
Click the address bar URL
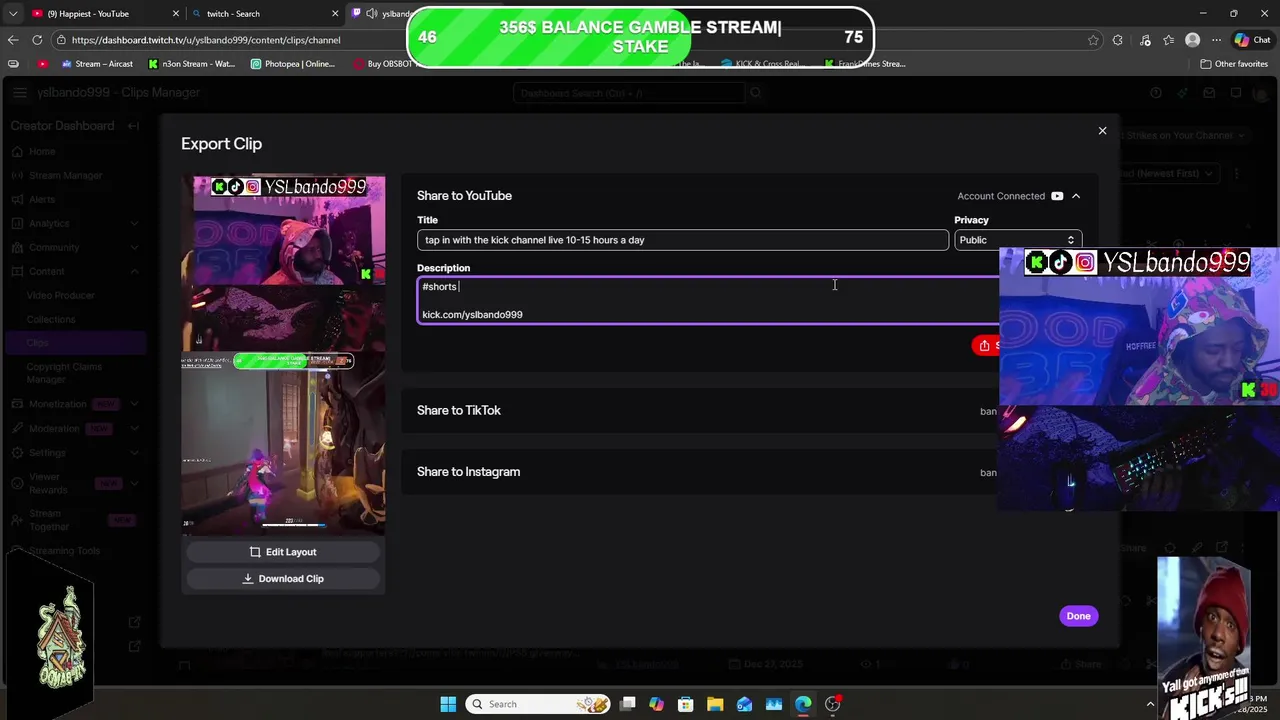click(x=206, y=40)
